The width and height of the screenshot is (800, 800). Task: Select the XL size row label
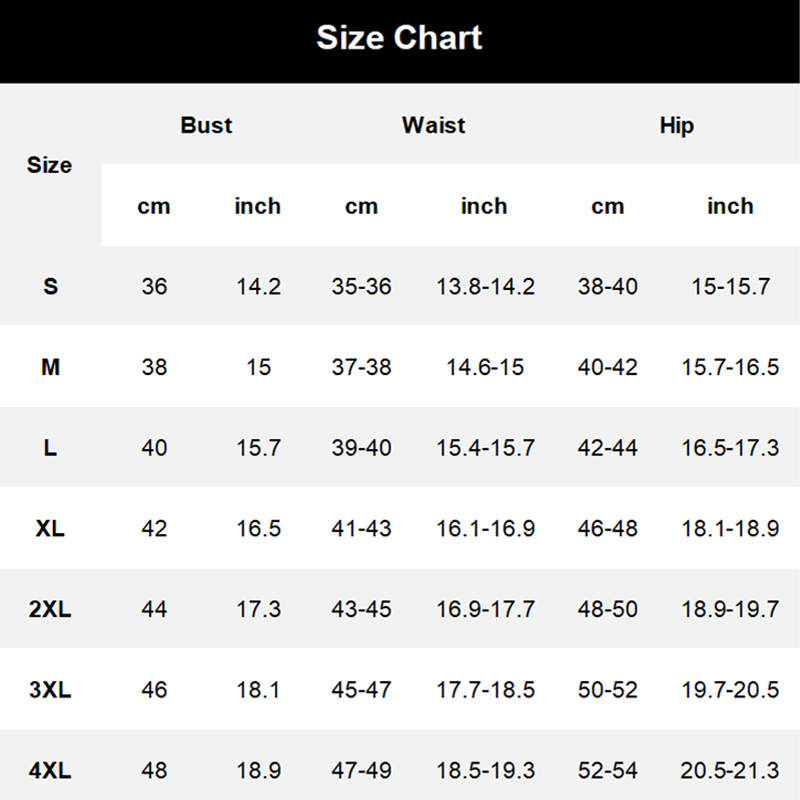(50, 529)
